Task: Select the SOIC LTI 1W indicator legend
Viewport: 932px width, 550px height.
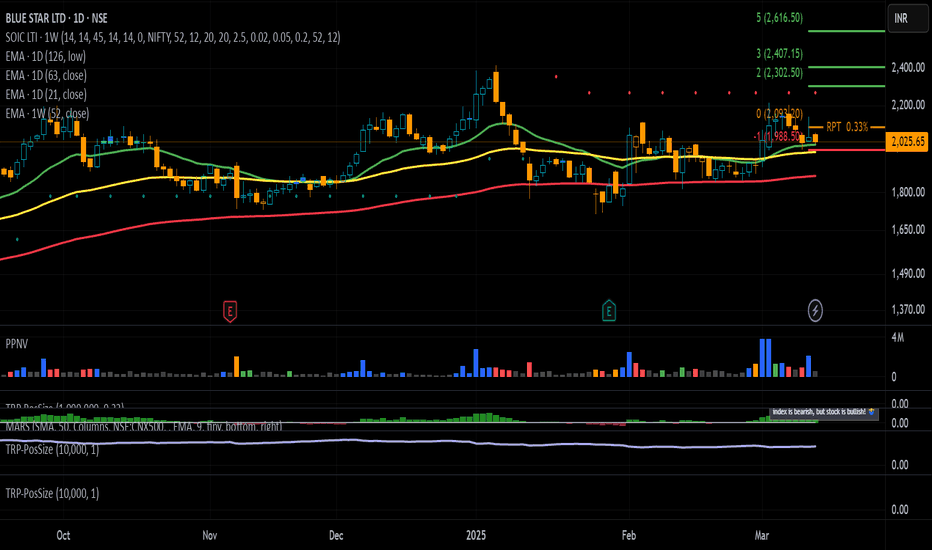Action: point(173,37)
